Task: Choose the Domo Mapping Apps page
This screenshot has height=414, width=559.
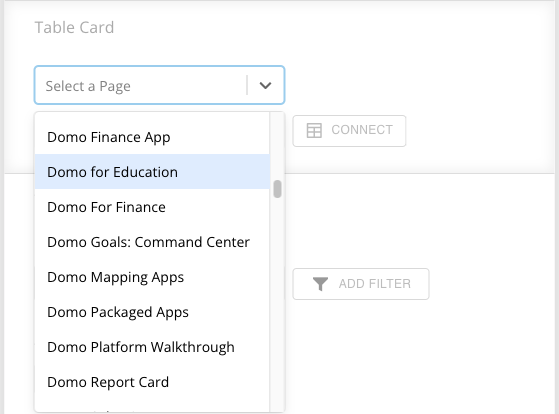Action: (x=152, y=277)
